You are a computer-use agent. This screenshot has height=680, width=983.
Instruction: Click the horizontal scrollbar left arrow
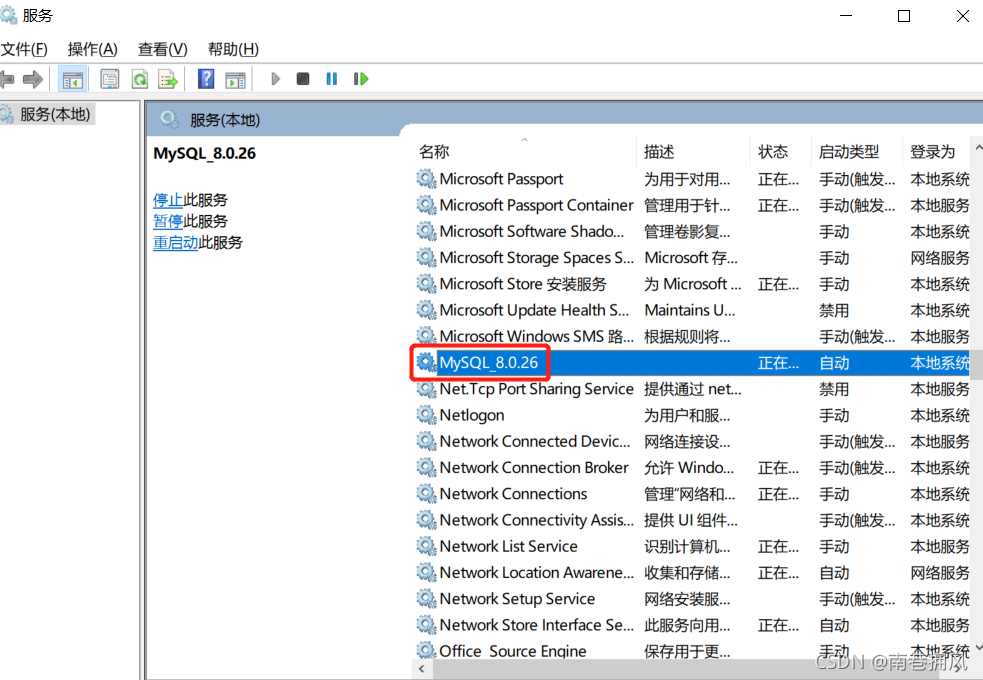tap(422, 669)
